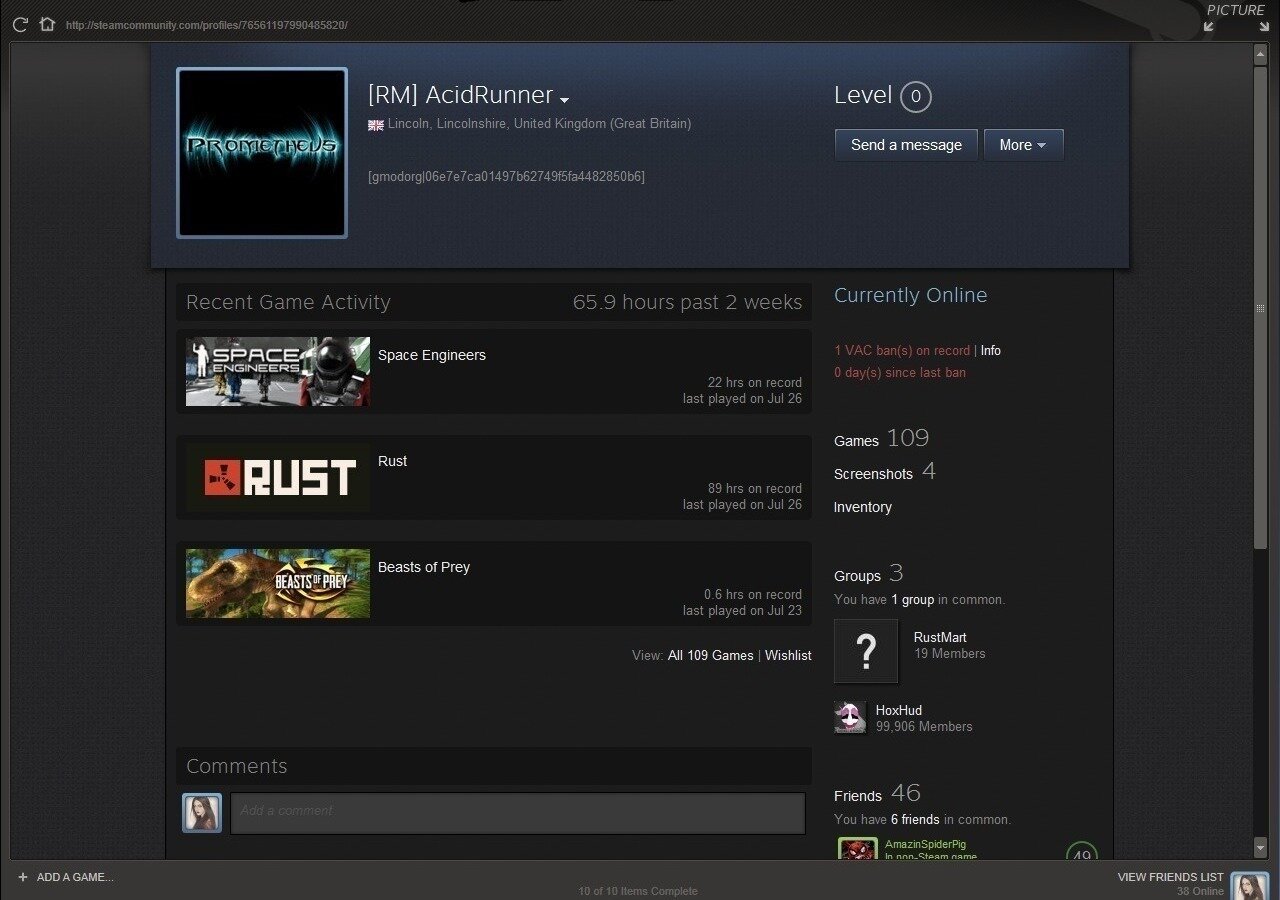
Task: Click the Level 0 badge circle
Action: coord(915,97)
